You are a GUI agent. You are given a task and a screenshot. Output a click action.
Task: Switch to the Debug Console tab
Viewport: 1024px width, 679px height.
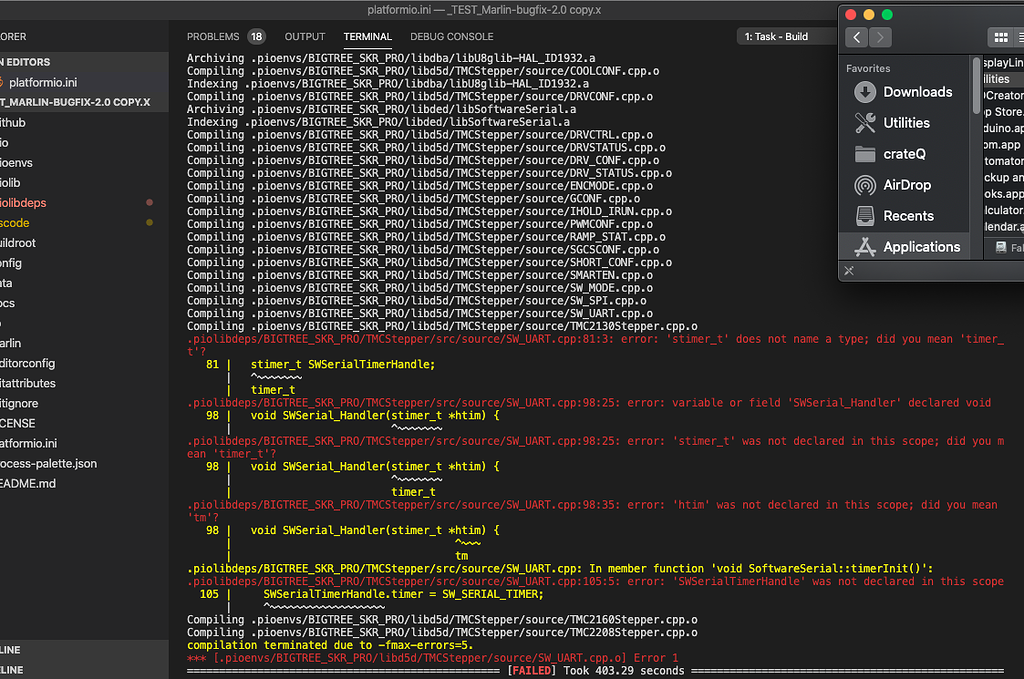click(451, 37)
